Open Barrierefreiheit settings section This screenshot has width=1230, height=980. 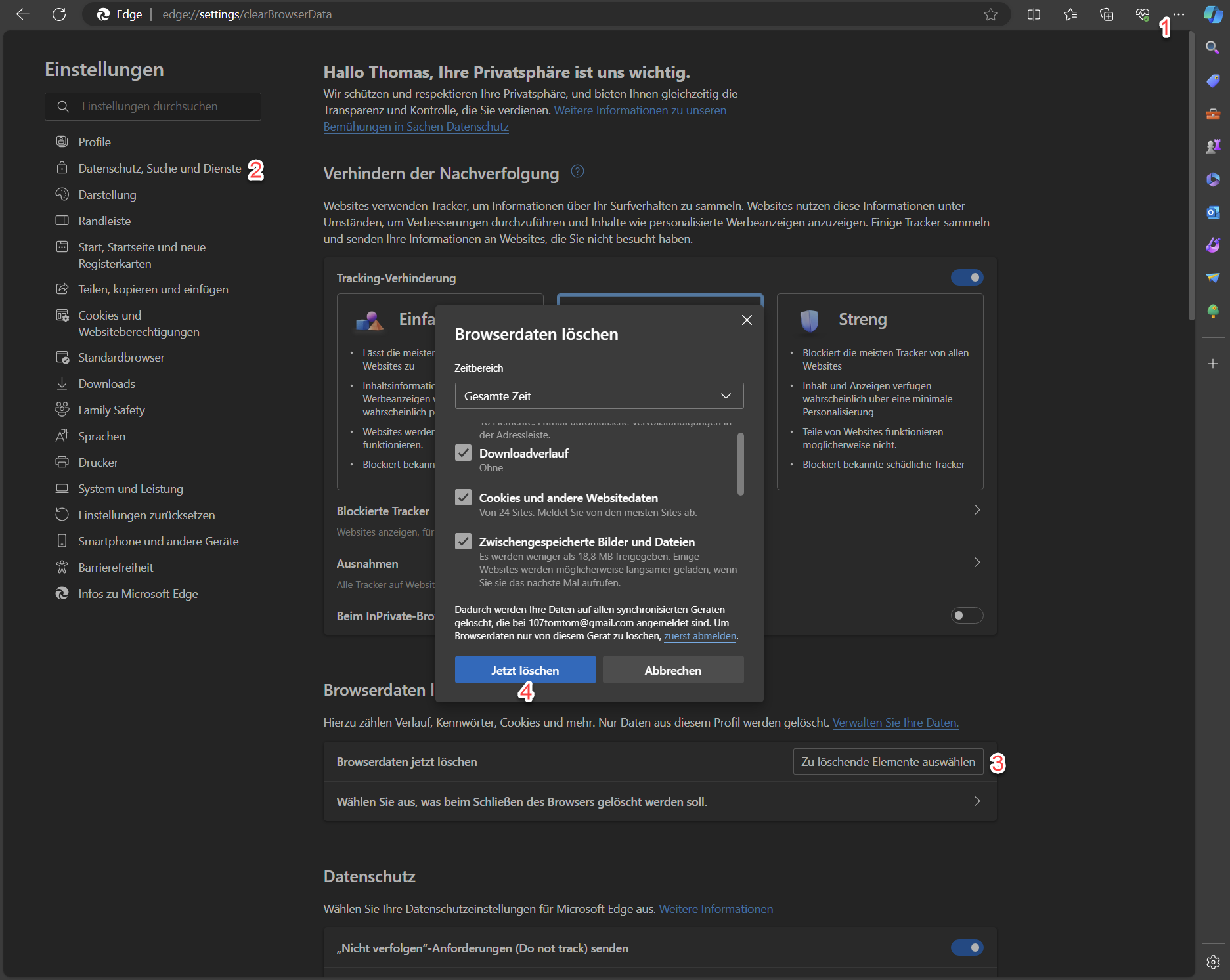[x=116, y=568]
